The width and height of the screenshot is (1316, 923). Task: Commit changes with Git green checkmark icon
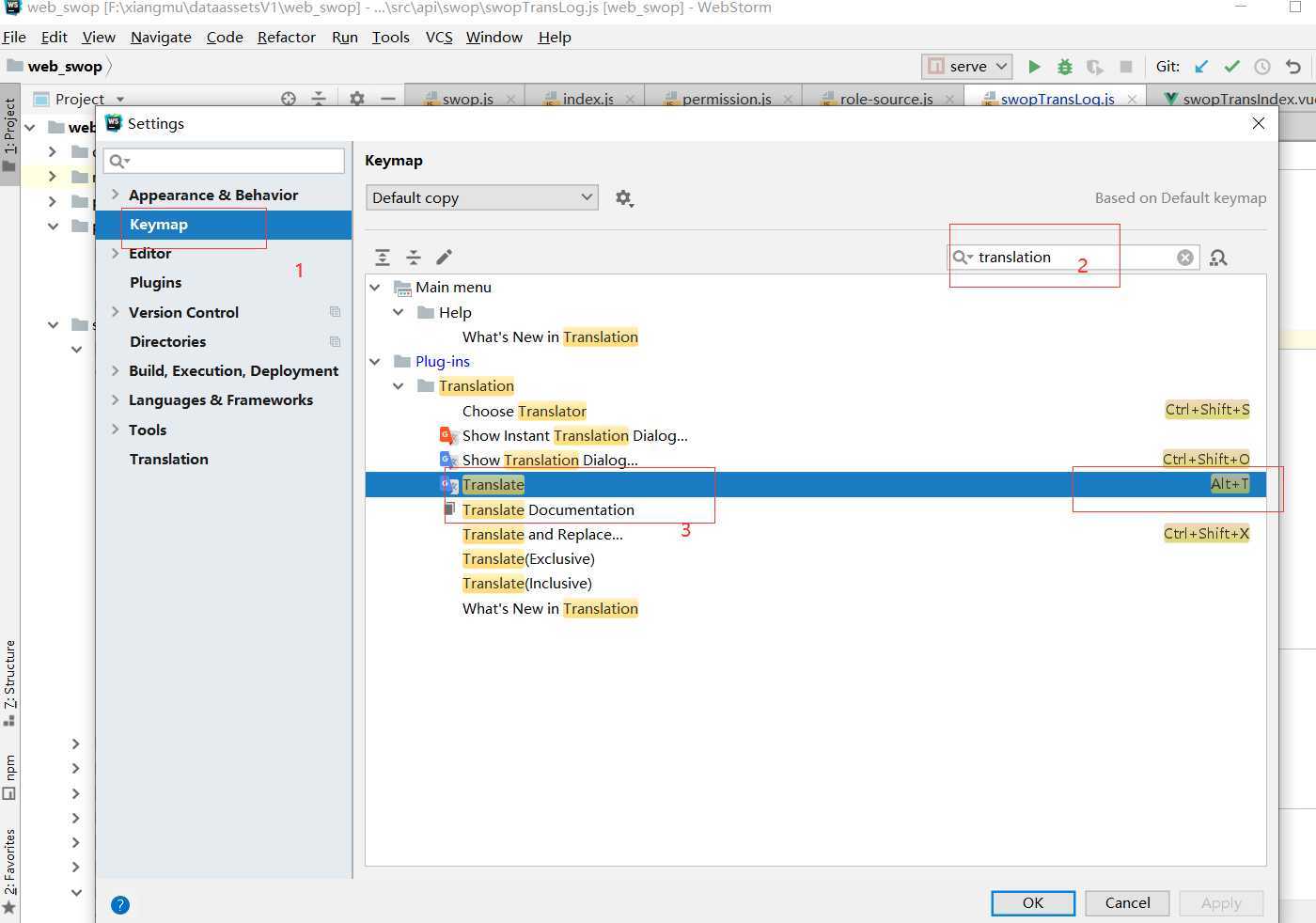point(1231,67)
